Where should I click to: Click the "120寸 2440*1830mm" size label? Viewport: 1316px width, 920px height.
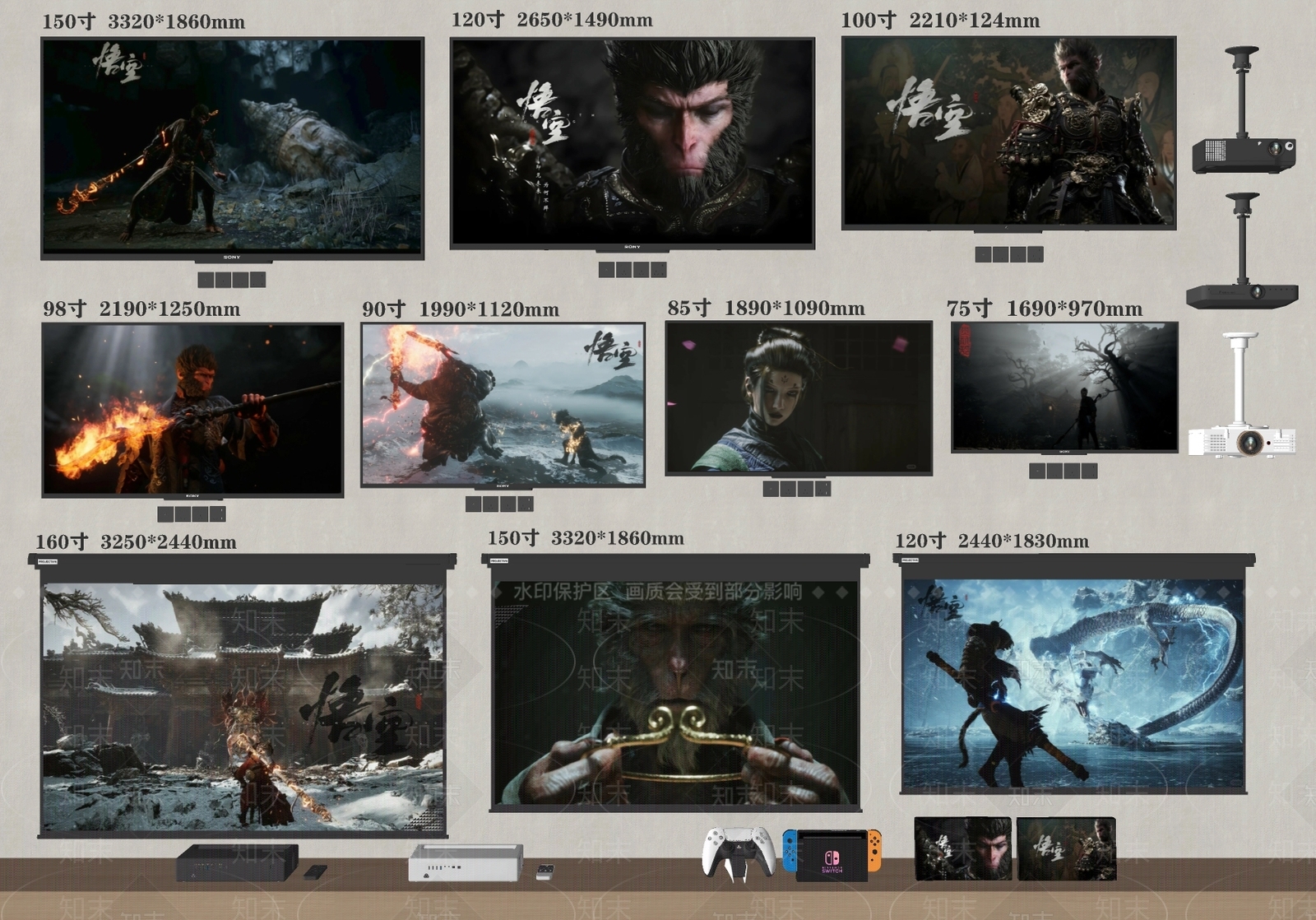click(x=992, y=541)
